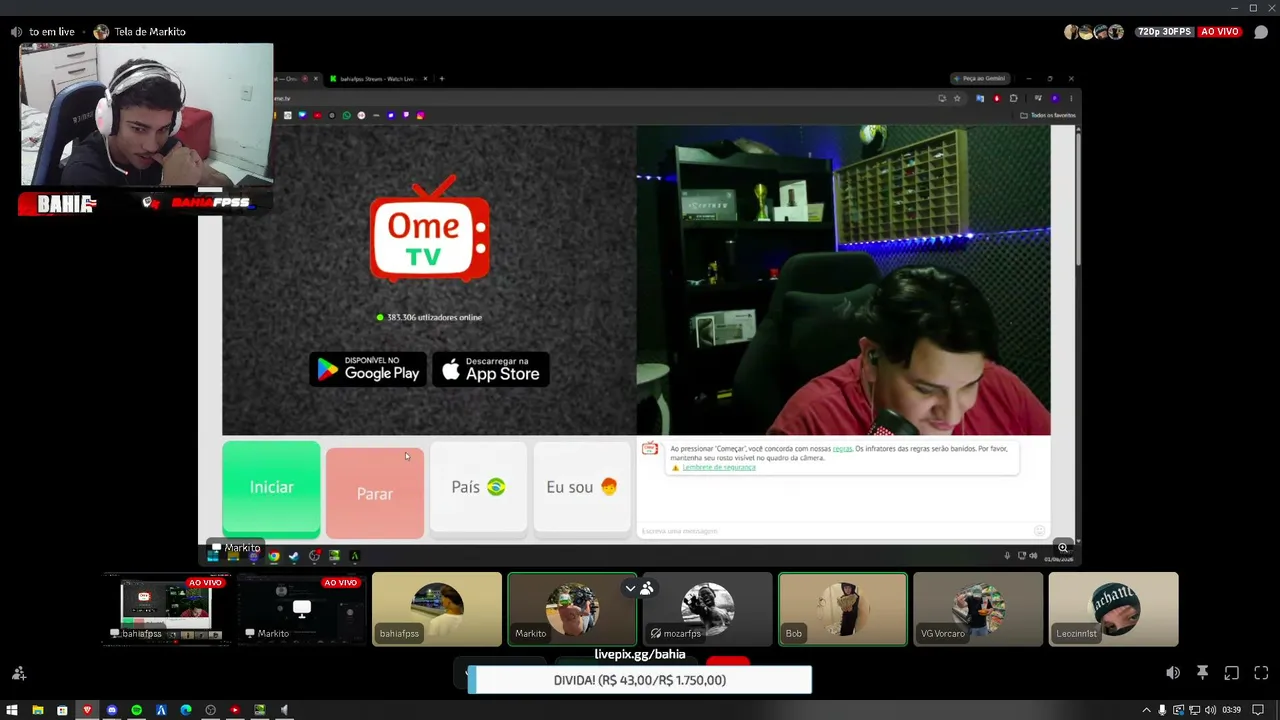The width and height of the screenshot is (1280, 720).
Task: Open the Steam icon in the streamed taskbar
Action: point(293,556)
